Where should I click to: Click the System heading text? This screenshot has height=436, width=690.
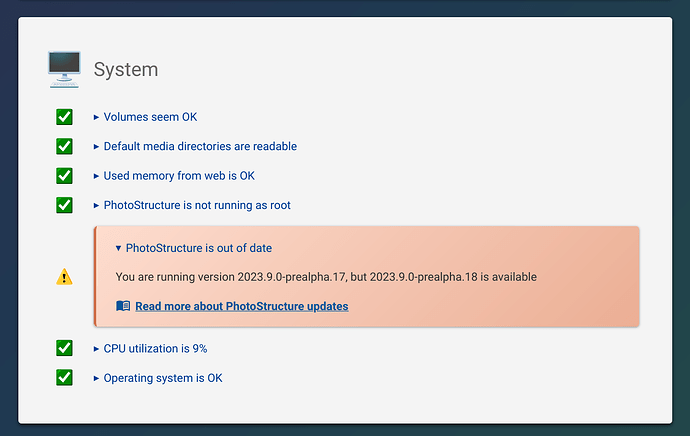click(126, 70)
